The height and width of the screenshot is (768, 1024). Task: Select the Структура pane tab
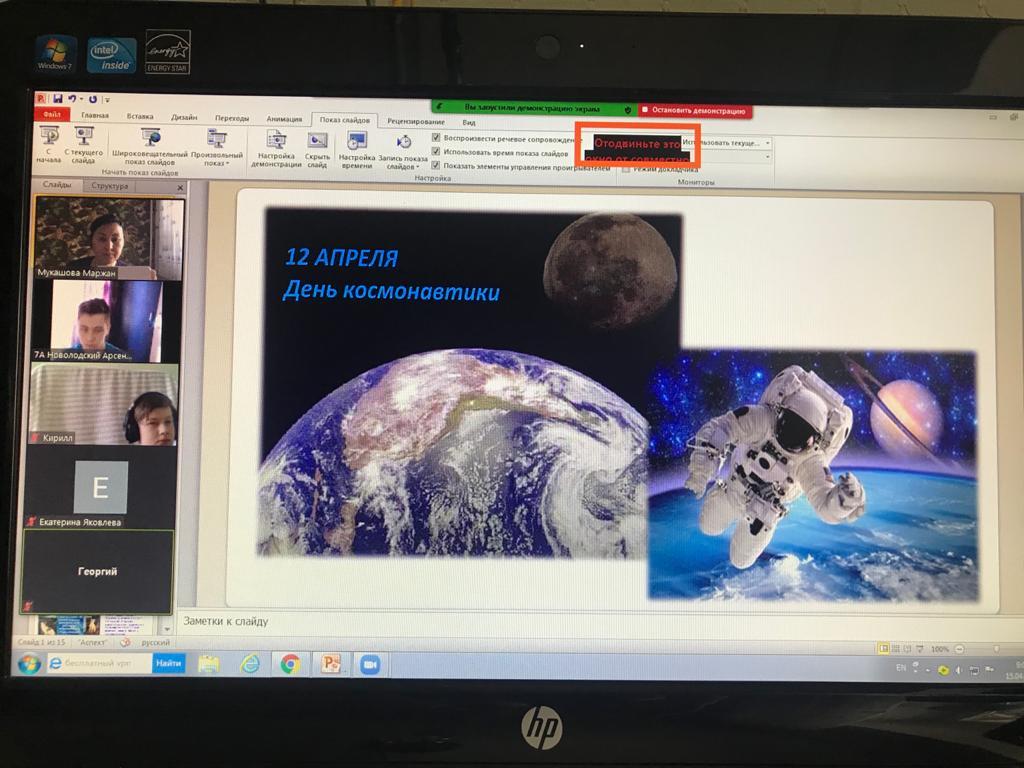[x=110, y=186]
